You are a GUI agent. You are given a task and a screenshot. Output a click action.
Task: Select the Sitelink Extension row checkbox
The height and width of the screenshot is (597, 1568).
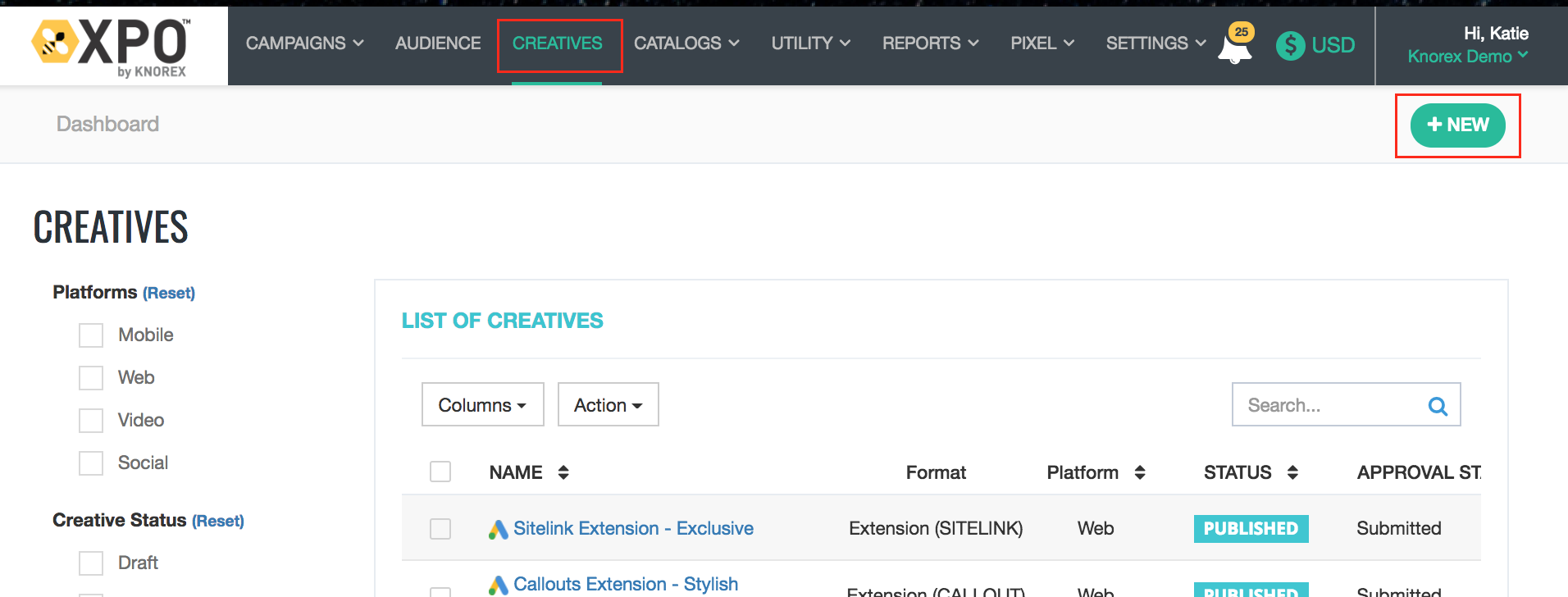440,529
